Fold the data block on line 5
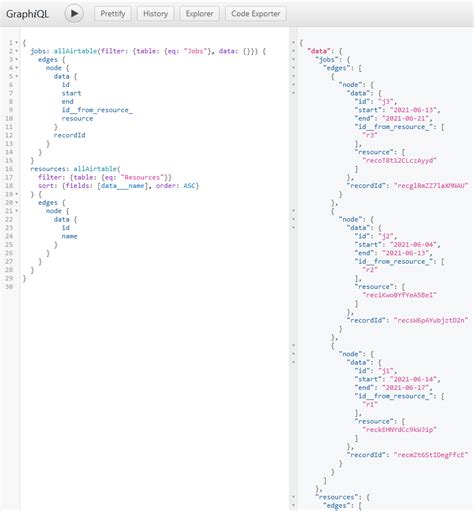The height and width of the screenshot is (511, 474). 17,76
